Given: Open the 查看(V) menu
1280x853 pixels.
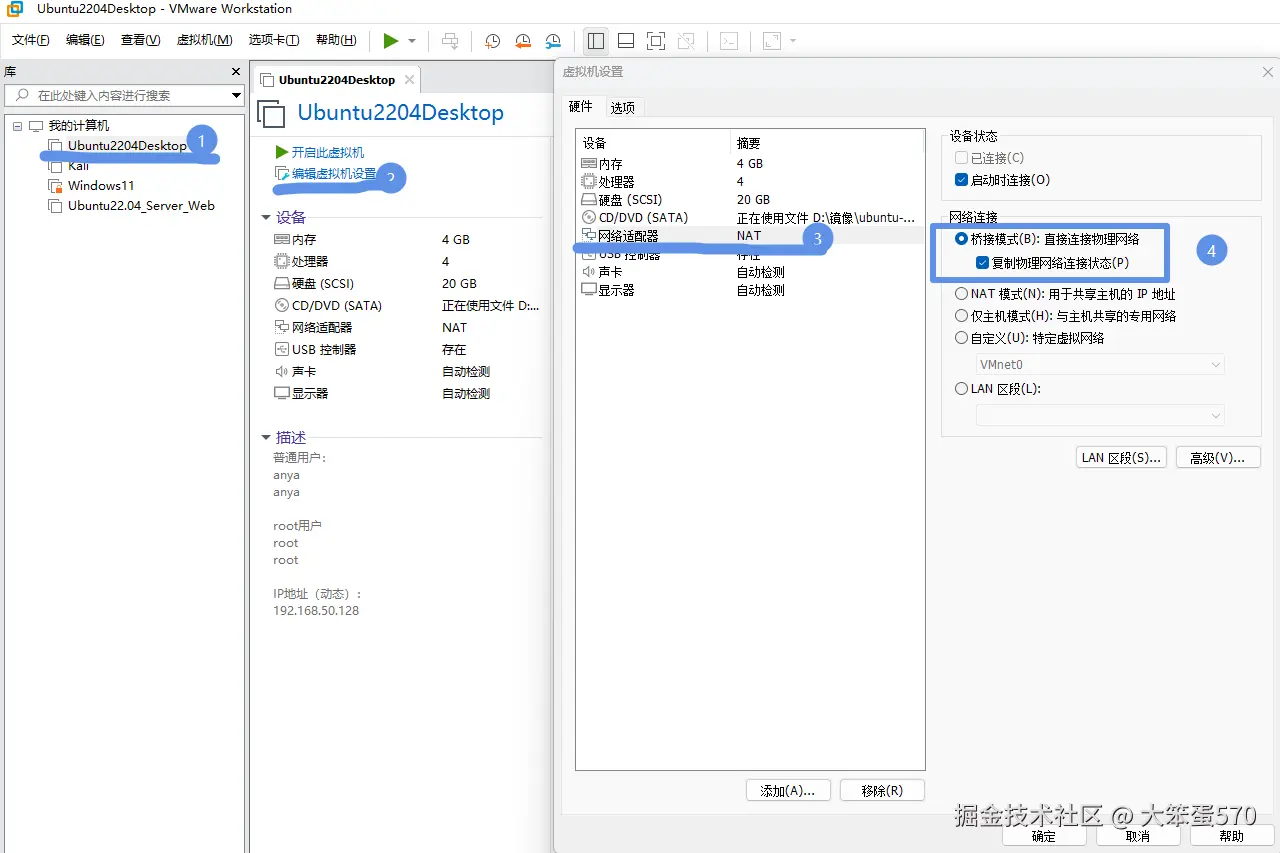Looking at the screenshot, I should pyautogui.click(x=140, y=40).
